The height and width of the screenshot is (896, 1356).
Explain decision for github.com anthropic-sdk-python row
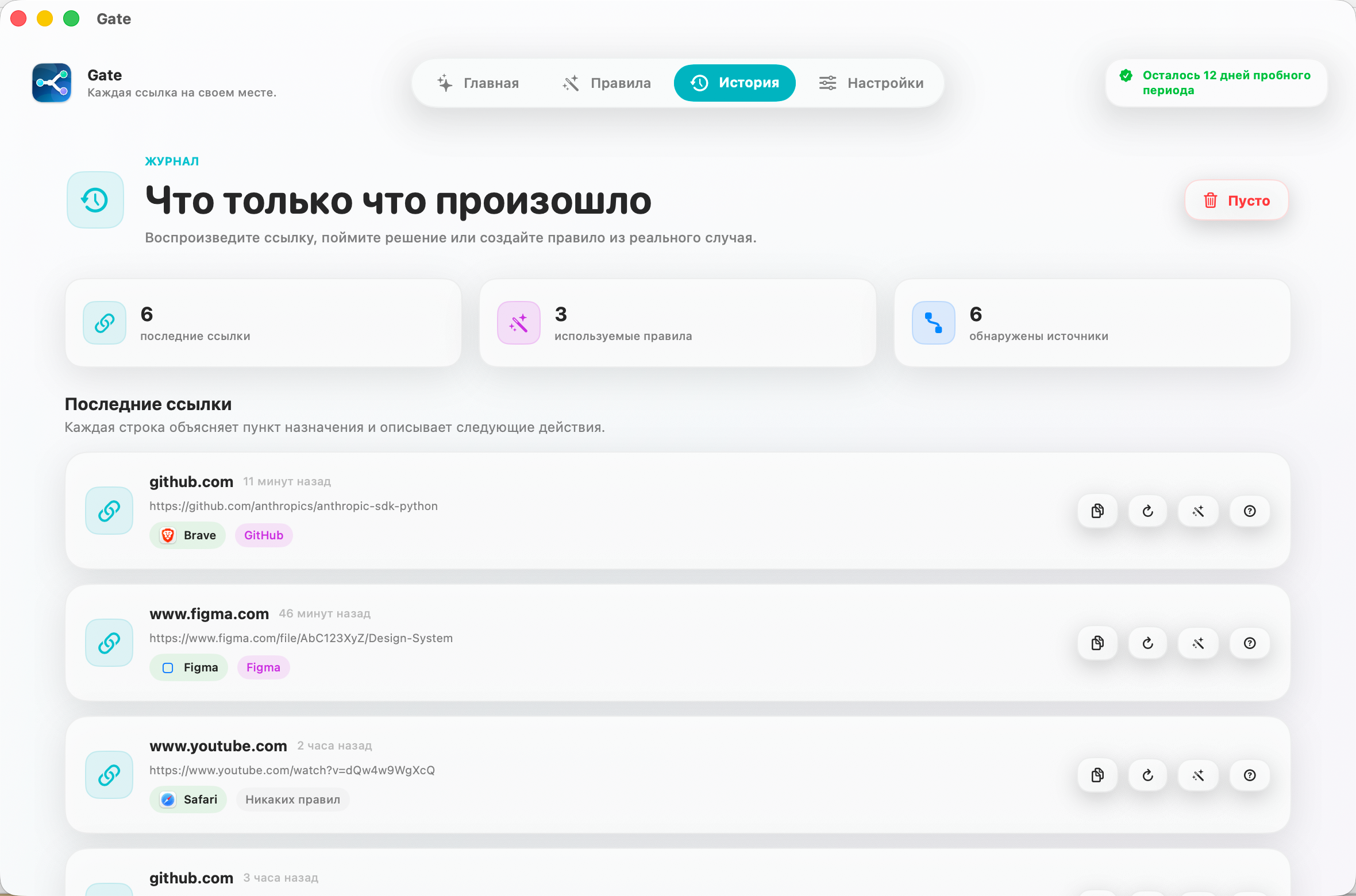[1250, 511]
